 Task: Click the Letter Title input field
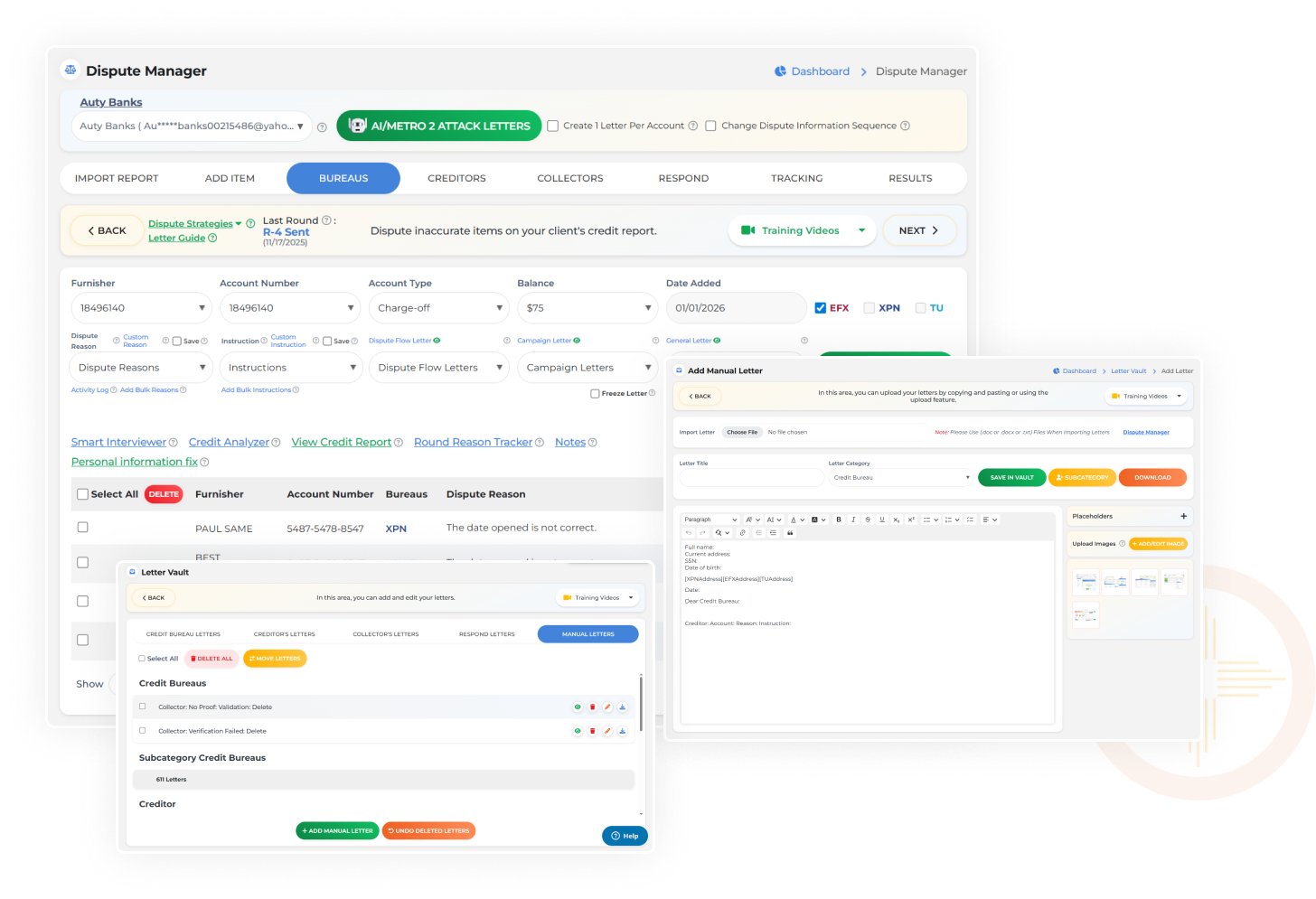pyautogui.click(x=750, y=478)
